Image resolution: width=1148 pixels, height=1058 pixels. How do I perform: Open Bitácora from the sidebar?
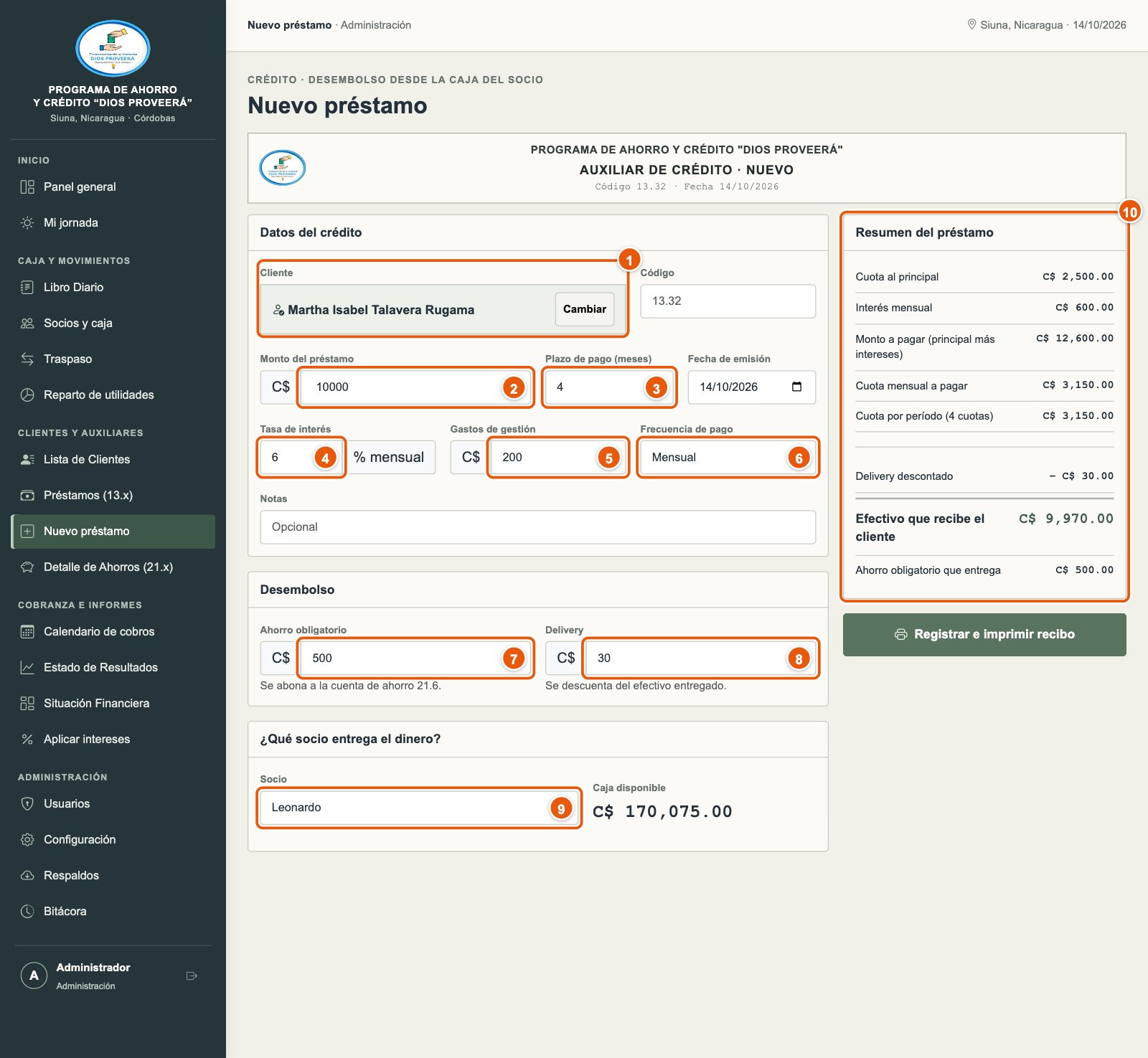coord(113,912)
